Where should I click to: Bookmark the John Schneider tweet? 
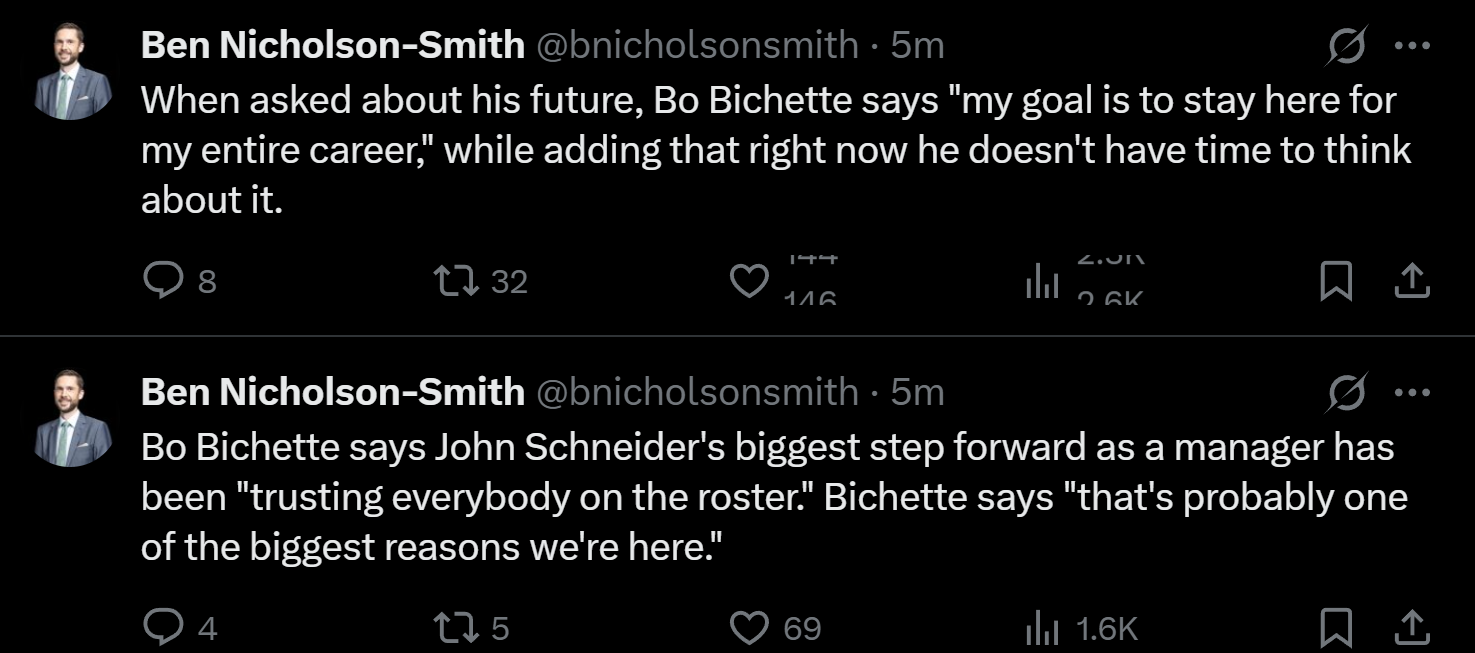click(1335, 627)
